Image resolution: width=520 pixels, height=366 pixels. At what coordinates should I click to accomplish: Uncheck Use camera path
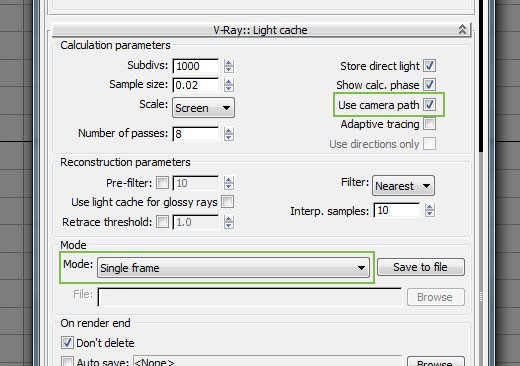click(x=429, y=105)
